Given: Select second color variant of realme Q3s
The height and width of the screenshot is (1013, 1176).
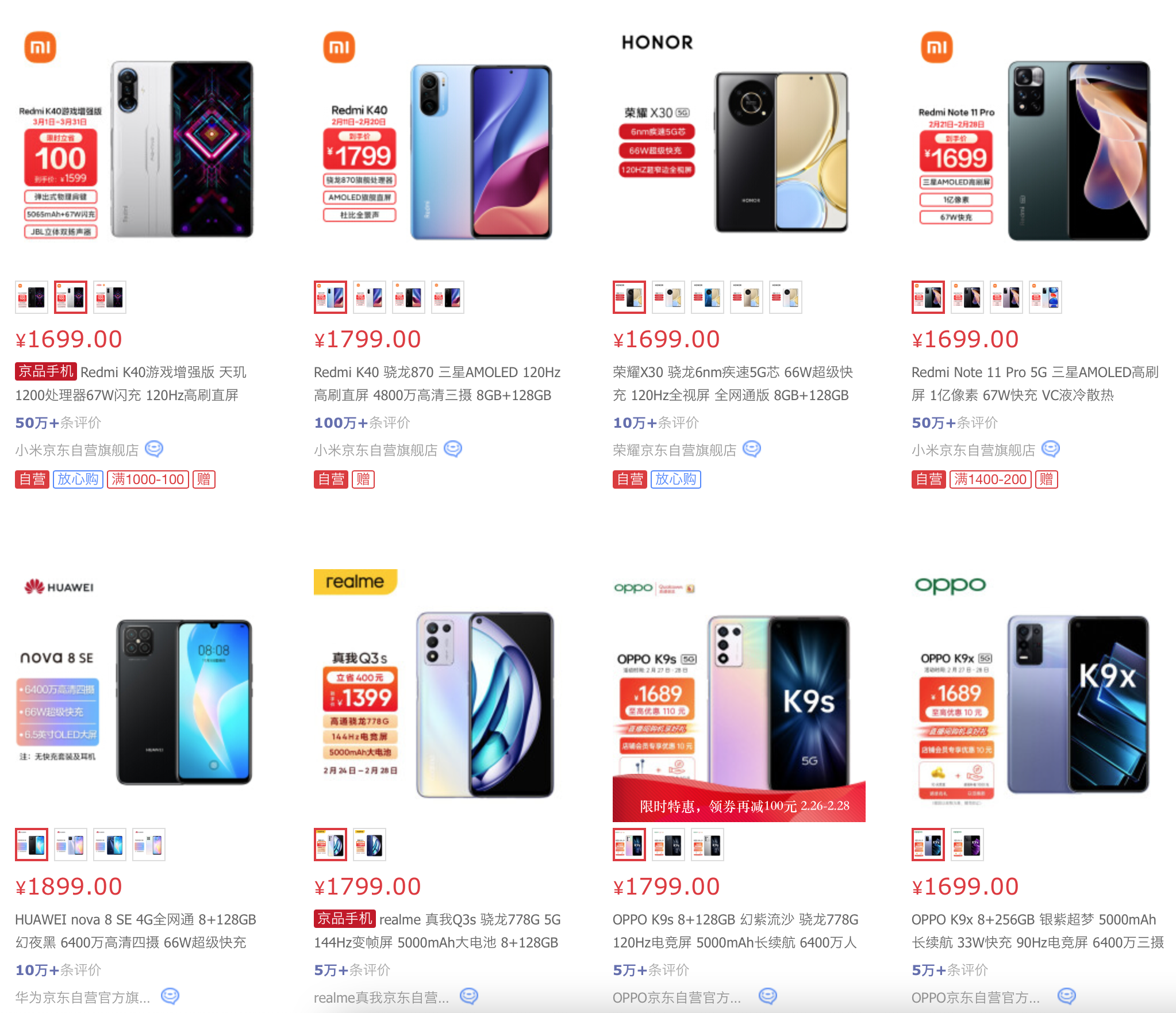Looking at the screenshot, I should (x=370, y=845).
